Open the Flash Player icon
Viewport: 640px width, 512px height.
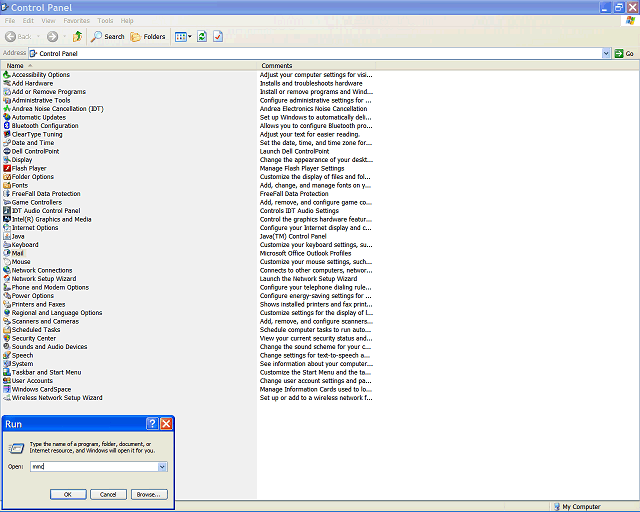click(x=7, y=168)
